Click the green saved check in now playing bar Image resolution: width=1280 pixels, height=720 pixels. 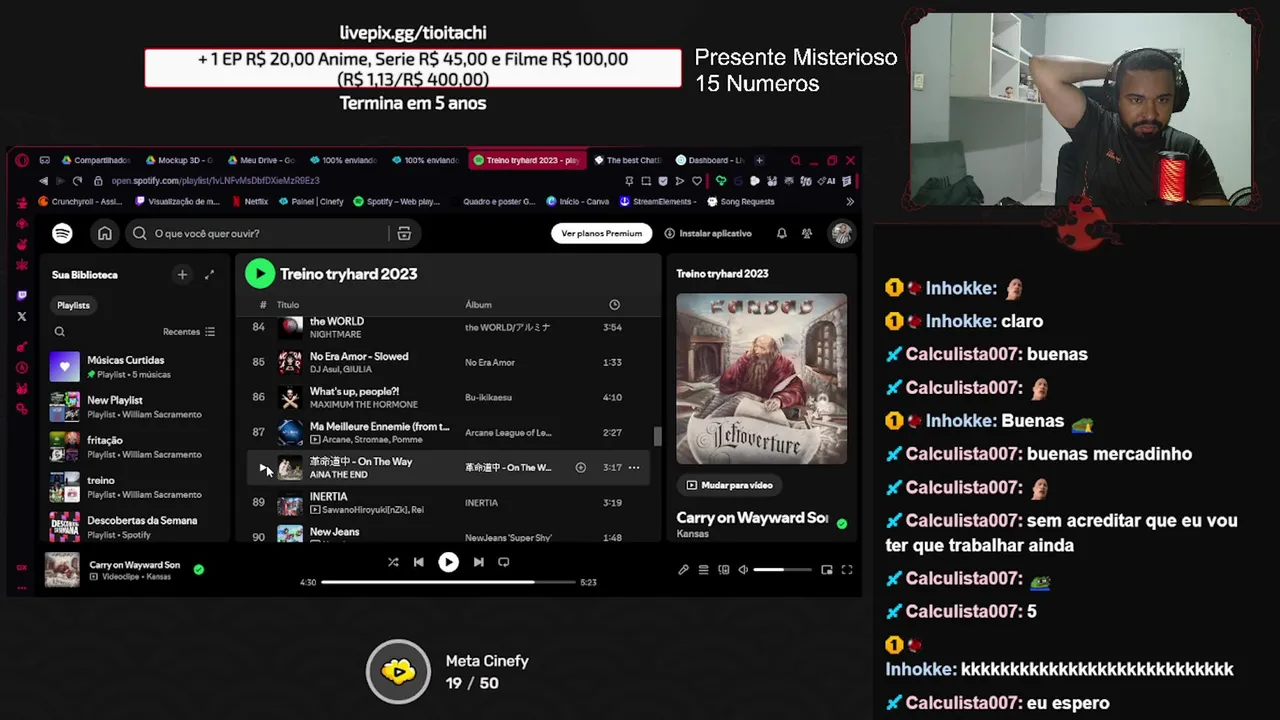tap(199, 569)
